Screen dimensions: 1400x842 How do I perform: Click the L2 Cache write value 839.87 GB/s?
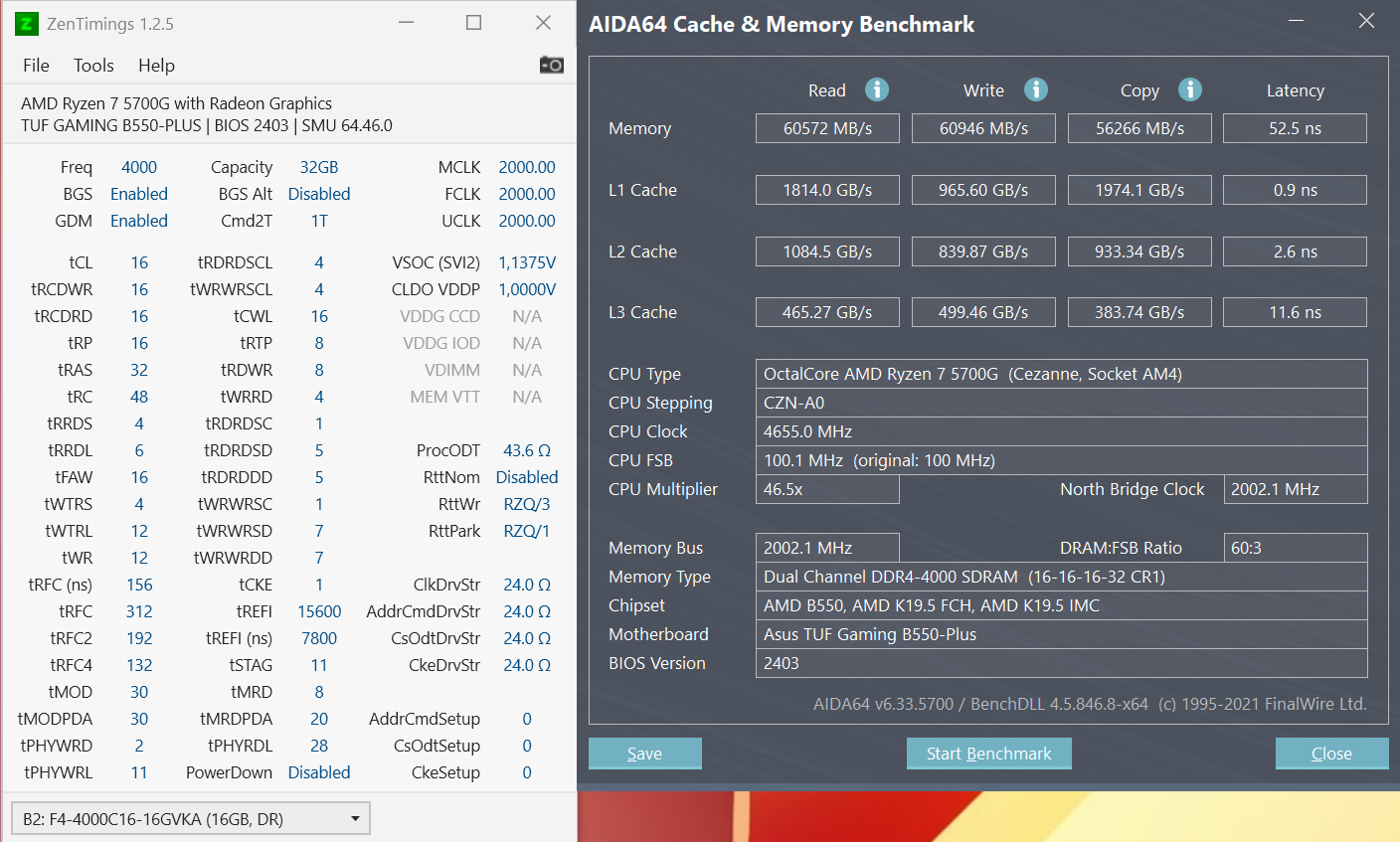pos(983,252)
